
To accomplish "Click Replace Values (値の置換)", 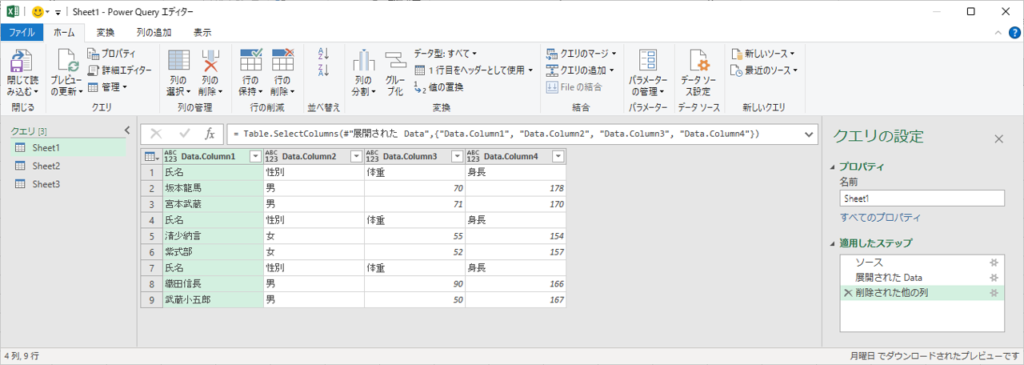I will pyautogui.click(x=440, y=86).
